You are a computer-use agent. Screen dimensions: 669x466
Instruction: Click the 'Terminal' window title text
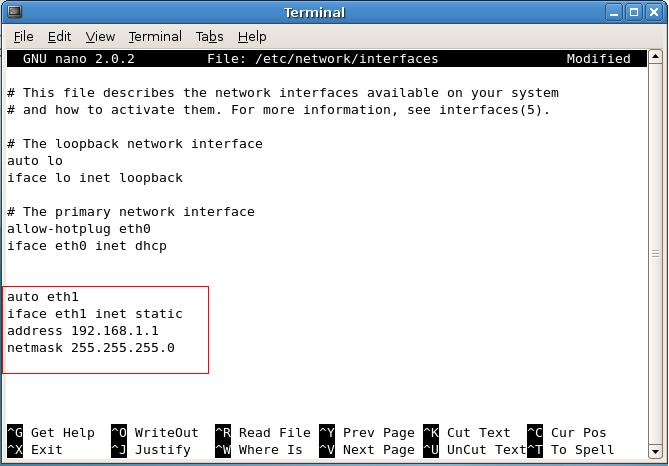[314, 12]
